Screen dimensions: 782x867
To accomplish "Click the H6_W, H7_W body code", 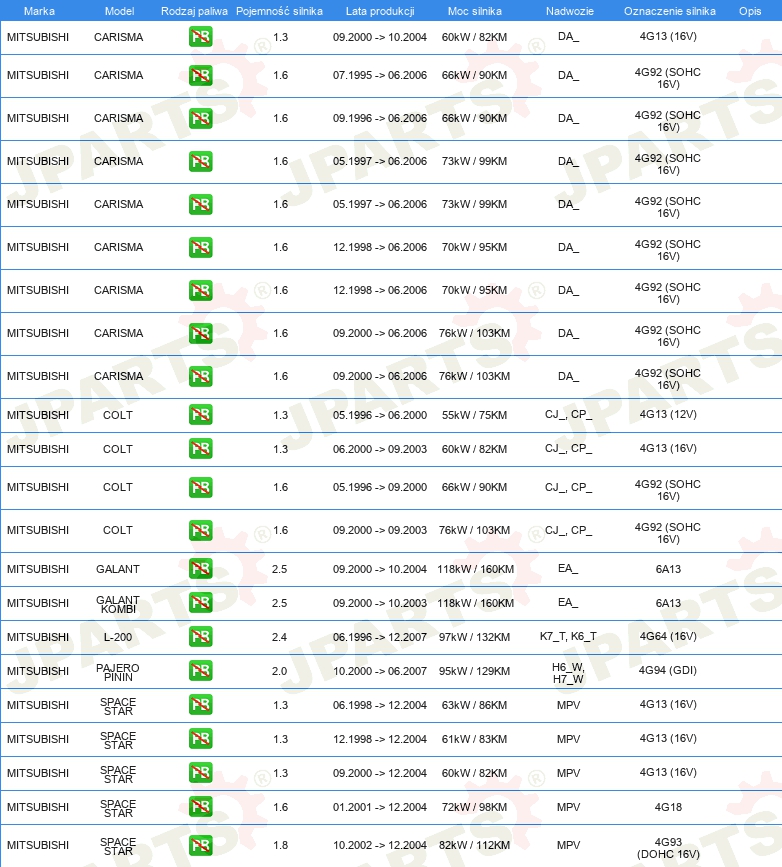I will point(568,673).
